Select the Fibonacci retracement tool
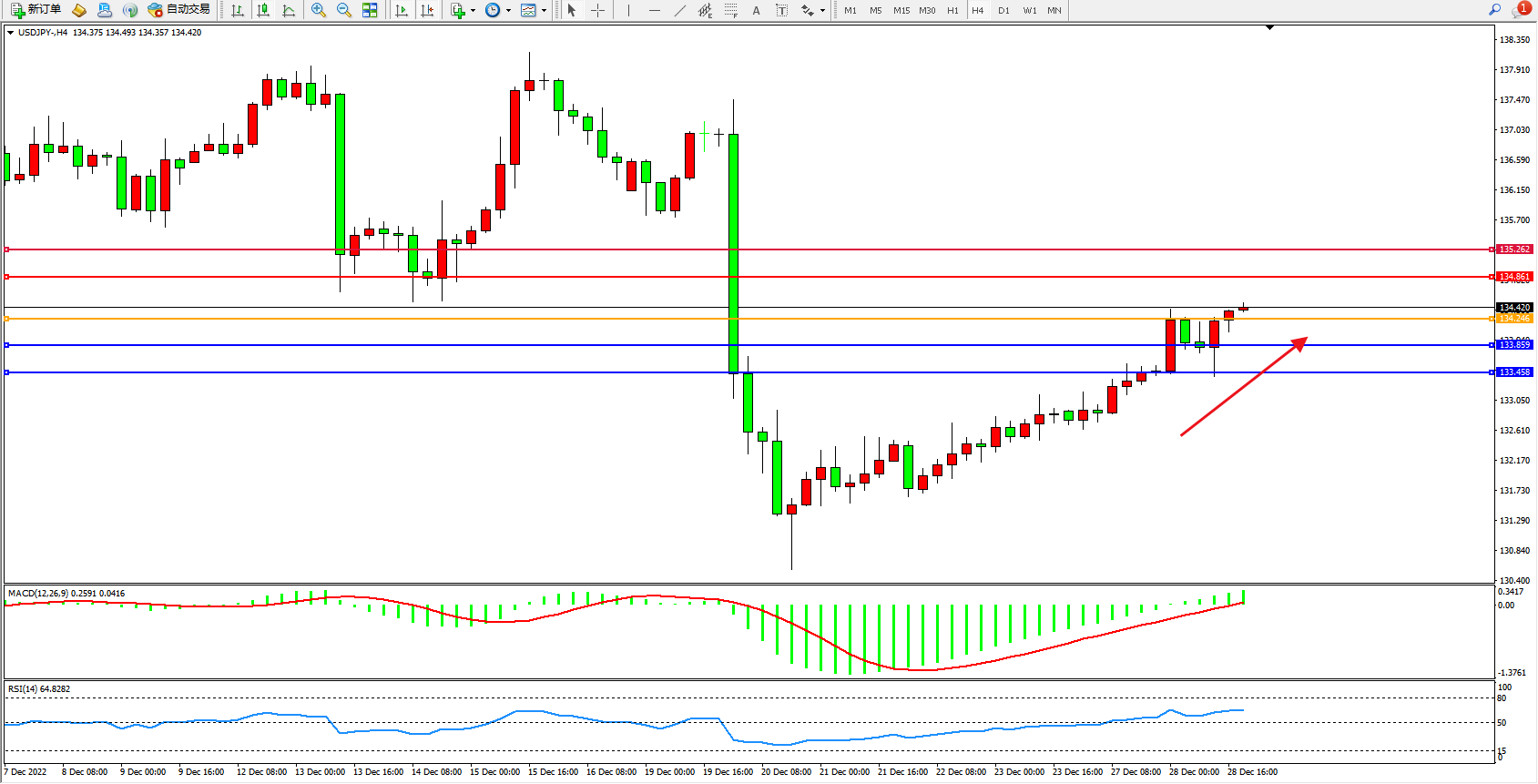This screenshot has width=1538, height=784. [730, 10]
